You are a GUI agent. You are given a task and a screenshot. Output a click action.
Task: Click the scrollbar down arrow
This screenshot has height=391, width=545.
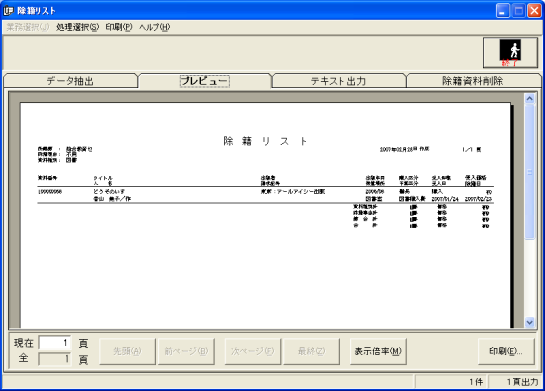pos(529,322)
